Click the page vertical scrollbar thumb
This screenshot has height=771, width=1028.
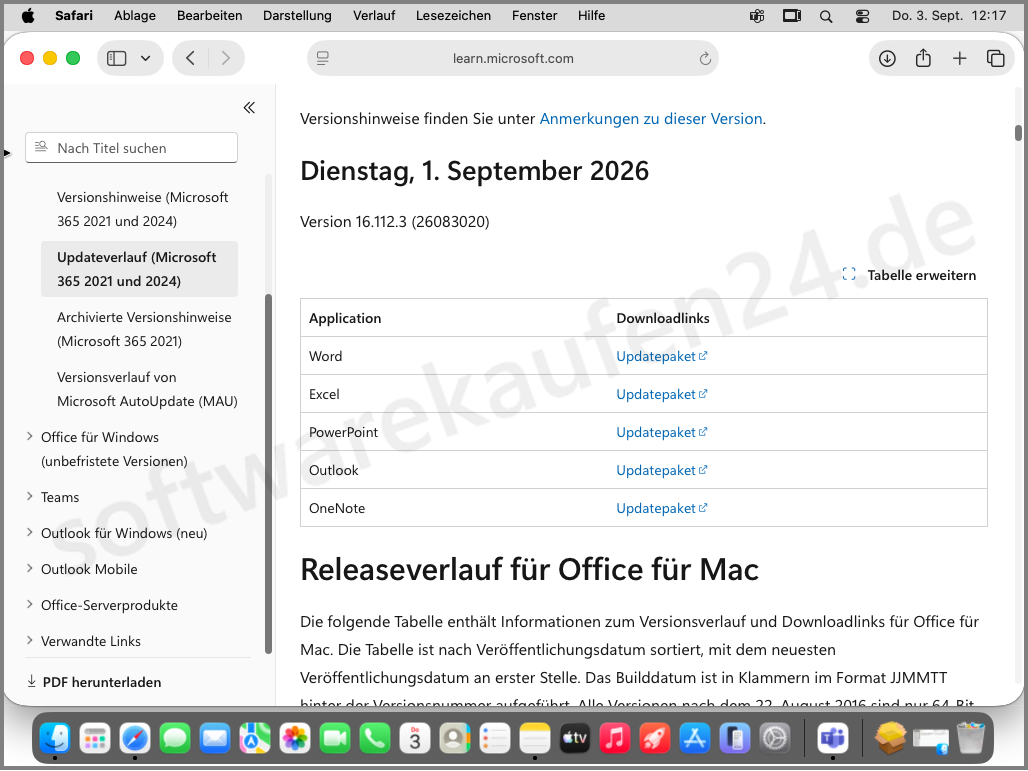pos(1018,132)
